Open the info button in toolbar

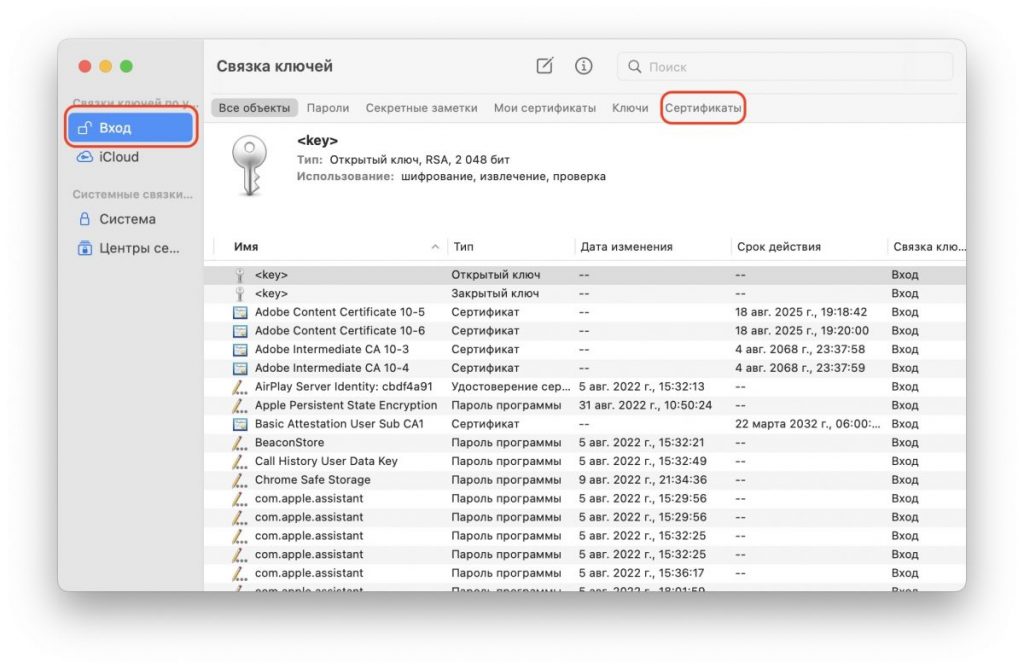pyautogui.click(x=583, y=66)
